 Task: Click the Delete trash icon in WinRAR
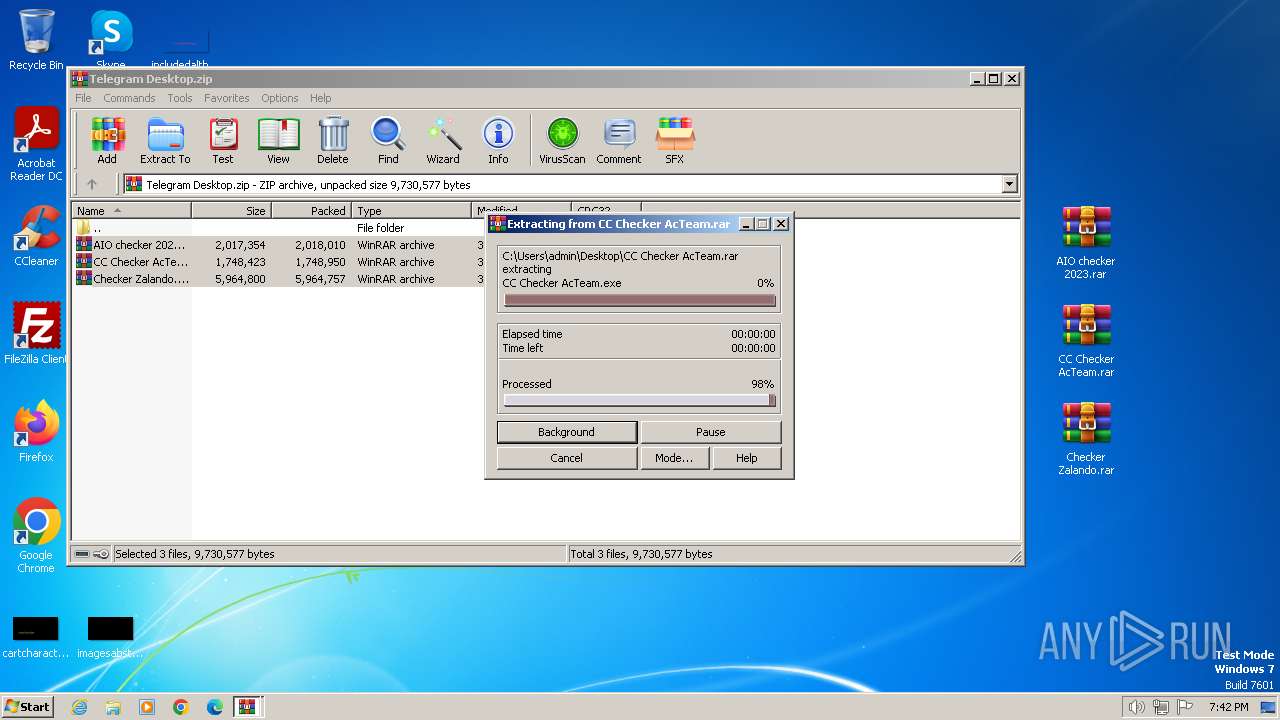click(x=333, y=140)
